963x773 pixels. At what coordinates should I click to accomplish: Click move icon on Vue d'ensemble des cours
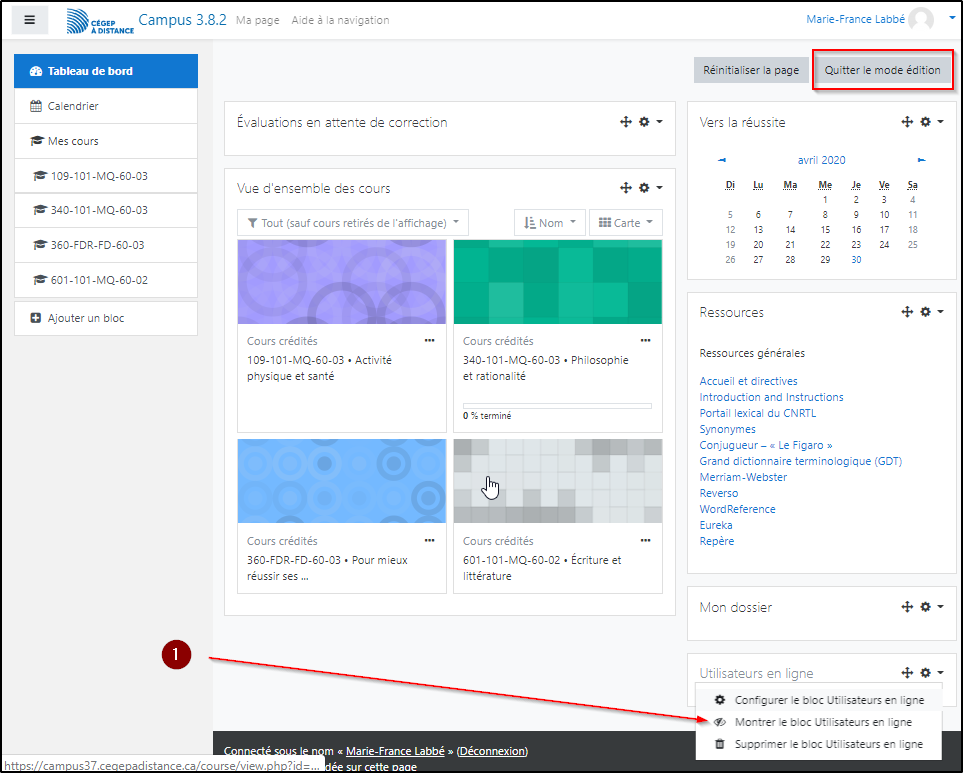(626, 188)
